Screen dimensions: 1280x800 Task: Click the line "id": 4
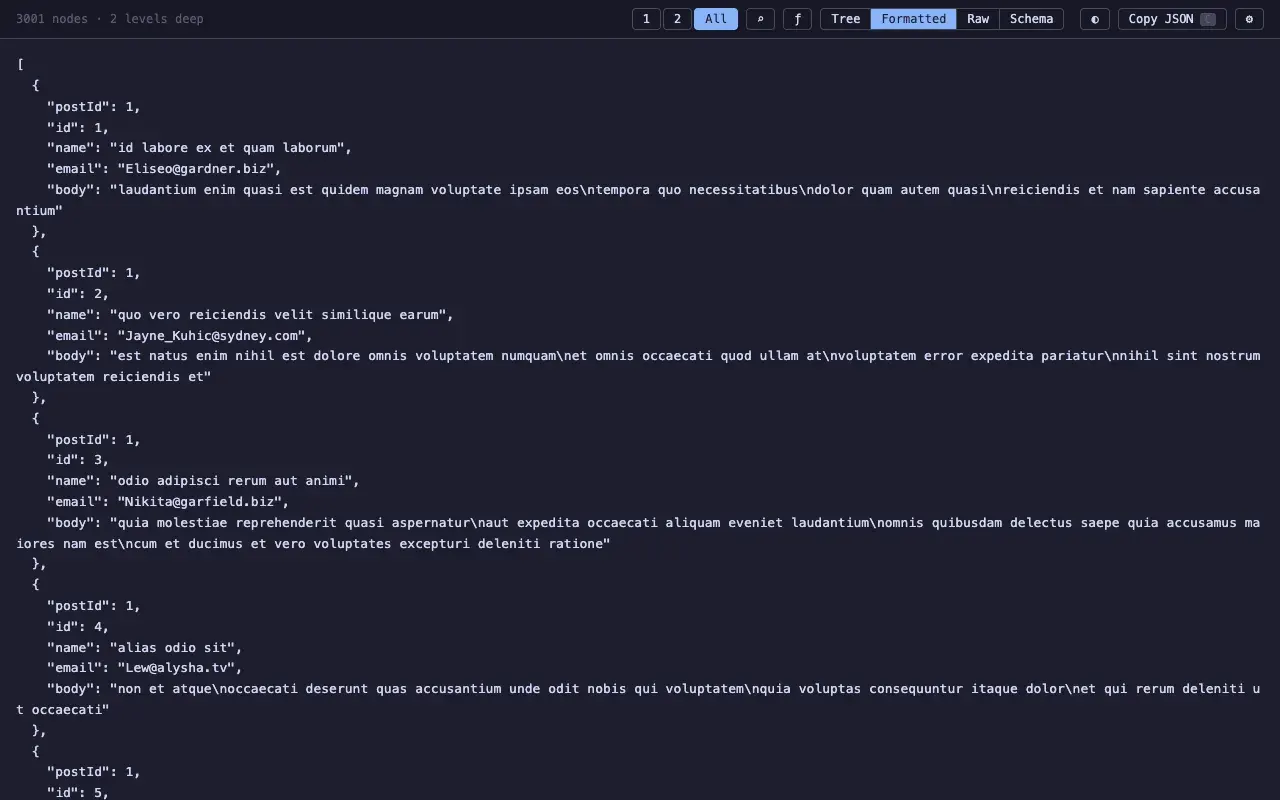click(x=78, y=627)
